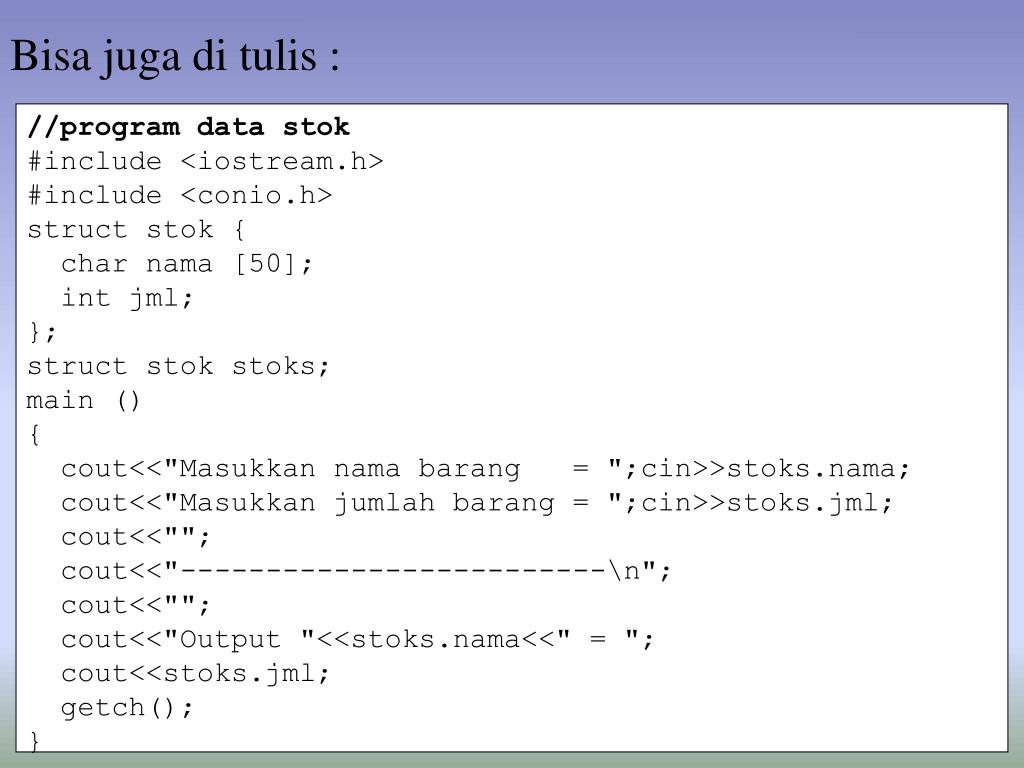Click the 'char nama [50];' line
Image resolution: width=1024 pixels, height=768 pixels.
[187, 264]
